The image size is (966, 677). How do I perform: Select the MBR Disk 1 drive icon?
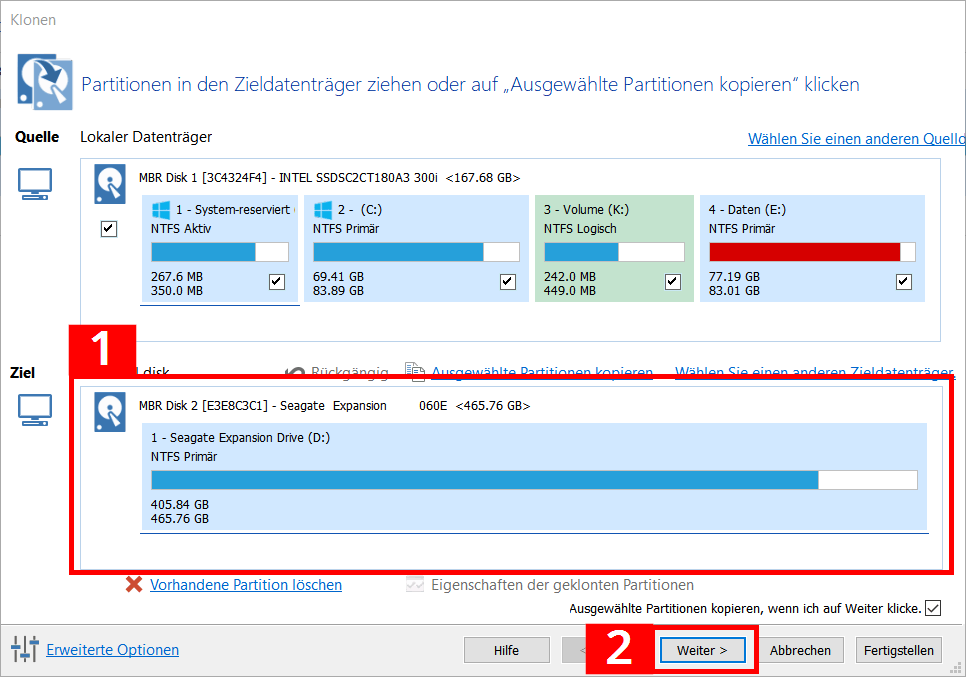[110, 182]
